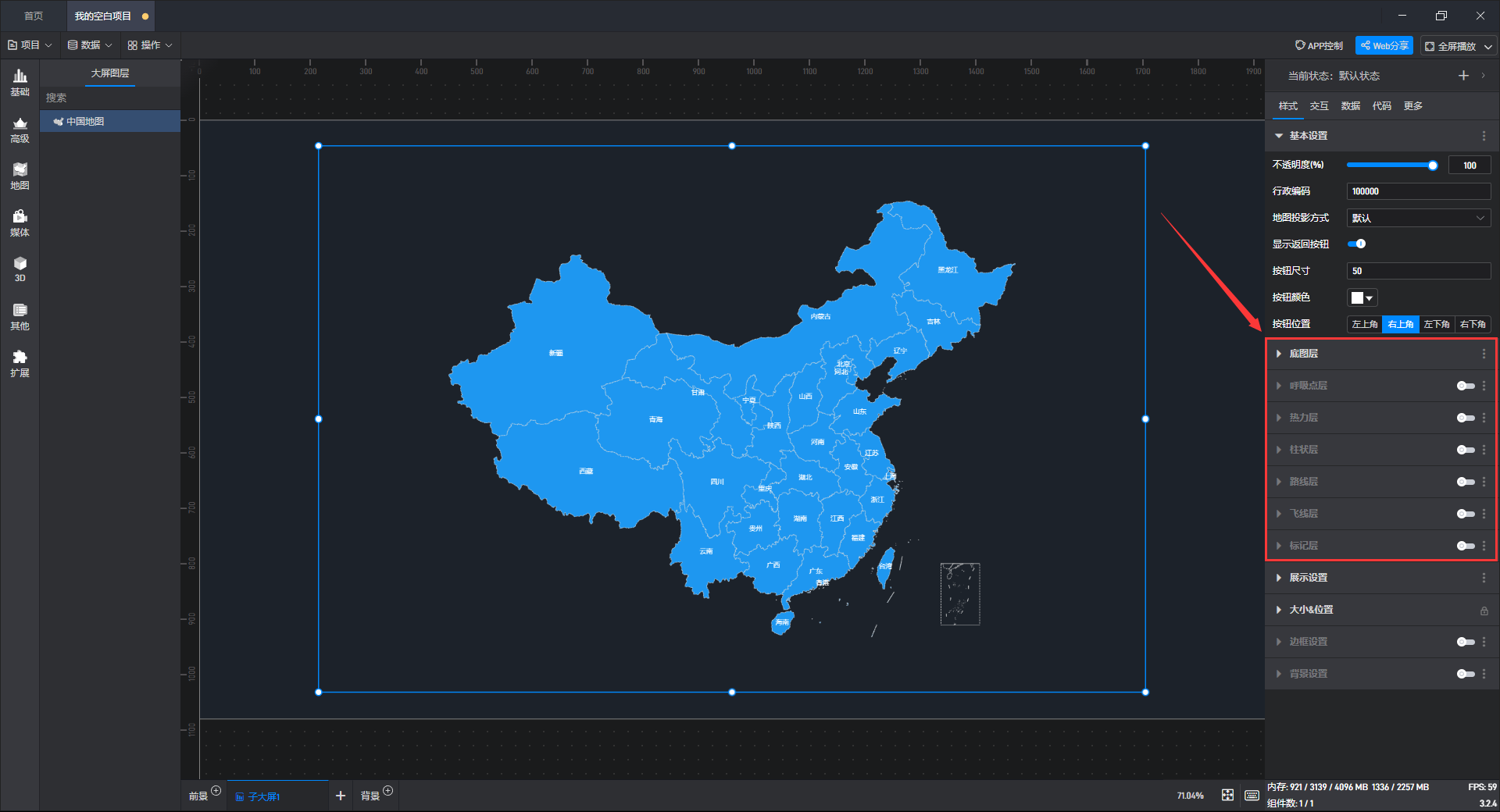This screenshot has height=812, width=1500.
Task: Add background layer with 背景 plus icon
Action: pyautogui.click(x=388, y=790)
